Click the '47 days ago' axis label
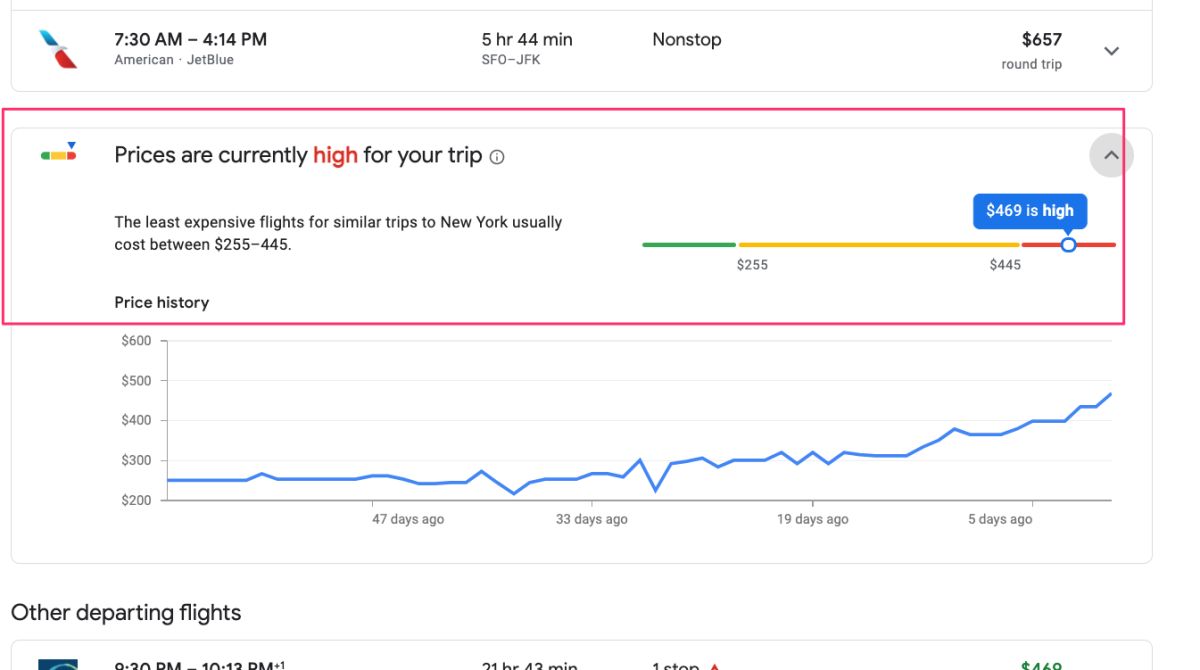Viewport: 1200px width, 670px height. (408, 519)
